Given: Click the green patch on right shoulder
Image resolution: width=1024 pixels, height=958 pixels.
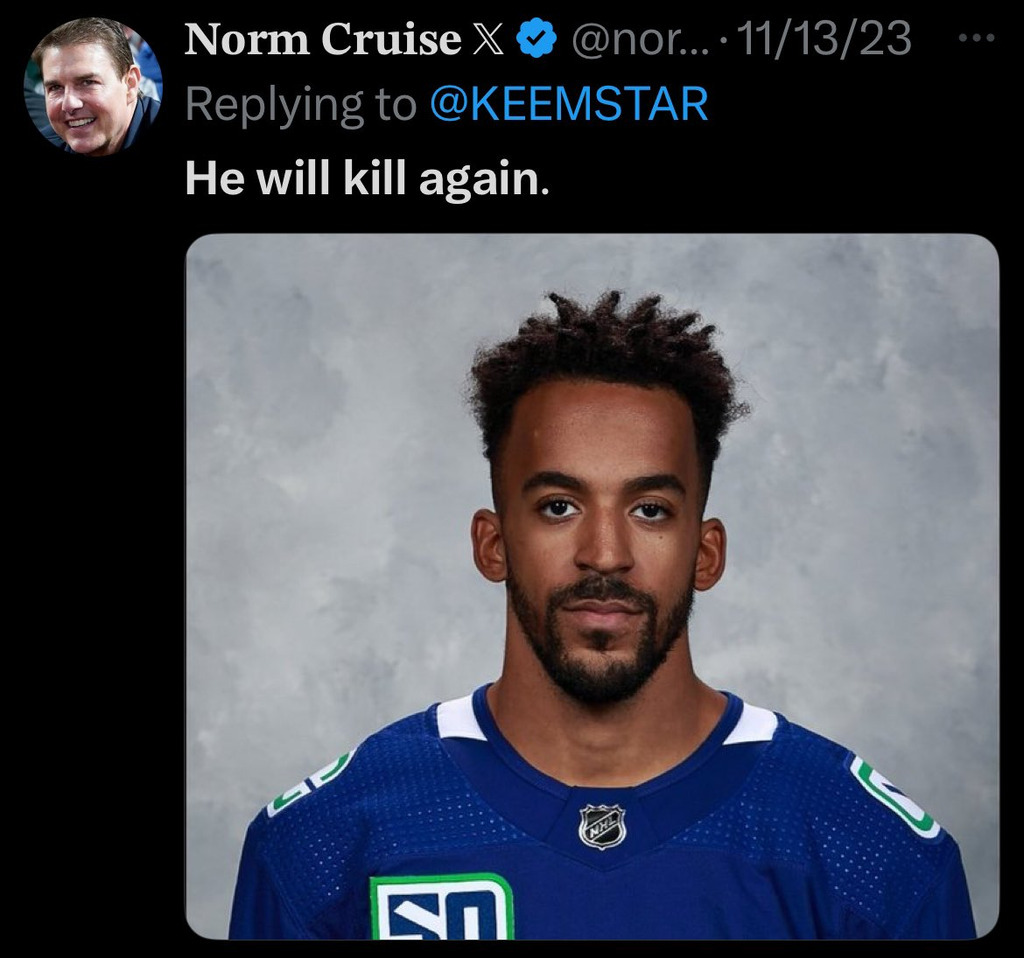Looking at the screenshot, I should [x=894, y=795].
